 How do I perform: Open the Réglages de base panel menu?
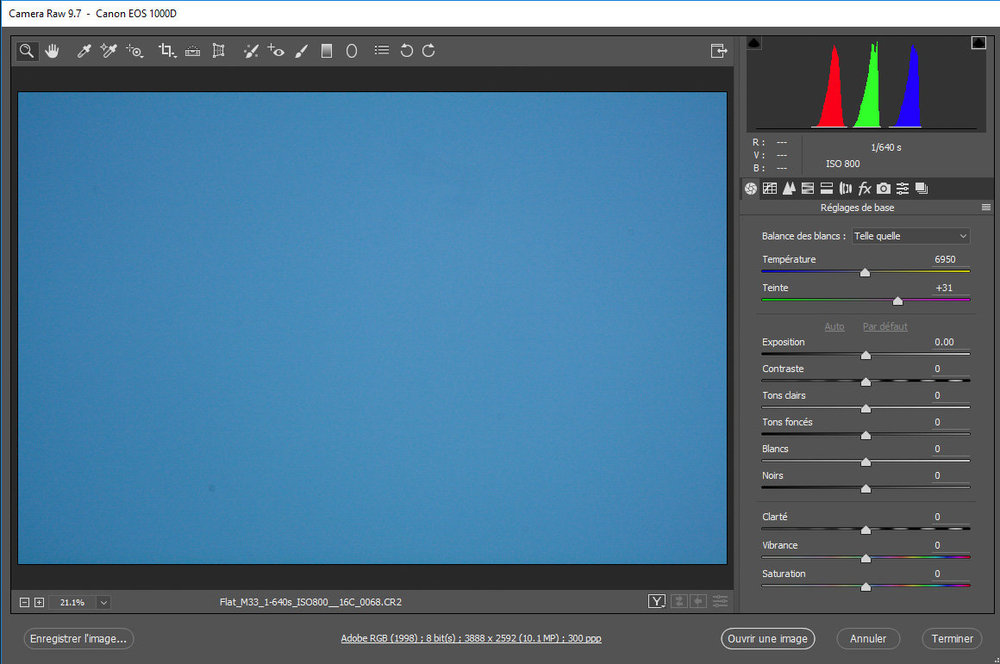986,207
